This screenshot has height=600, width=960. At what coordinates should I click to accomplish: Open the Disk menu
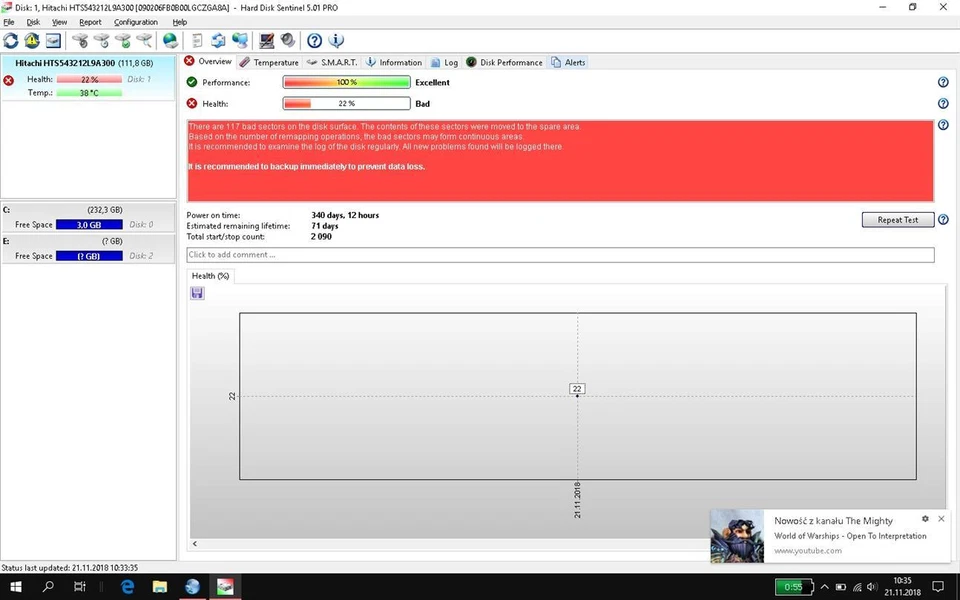coord(33,22)
